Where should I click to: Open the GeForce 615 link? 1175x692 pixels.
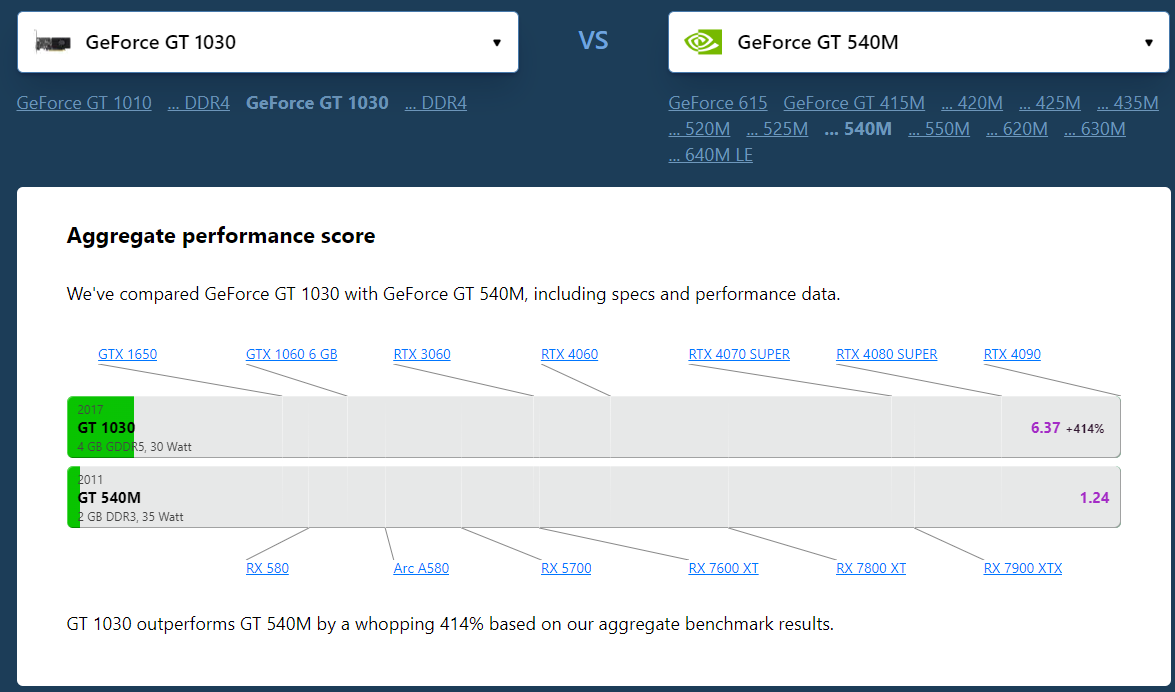coord(718,103)
